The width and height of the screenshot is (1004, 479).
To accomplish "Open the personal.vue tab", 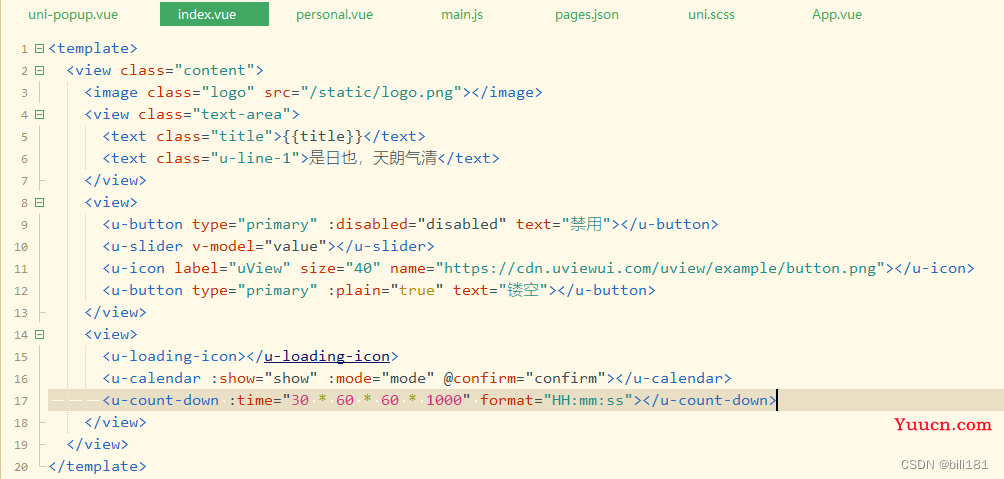I will point(334,15).
